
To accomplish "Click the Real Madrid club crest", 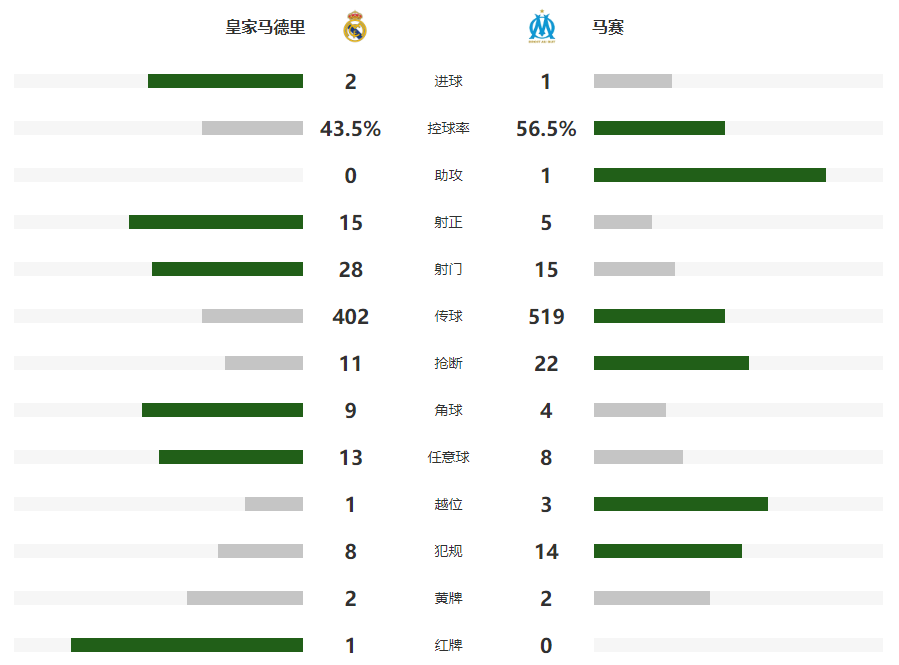I will (x=354, y=26).
